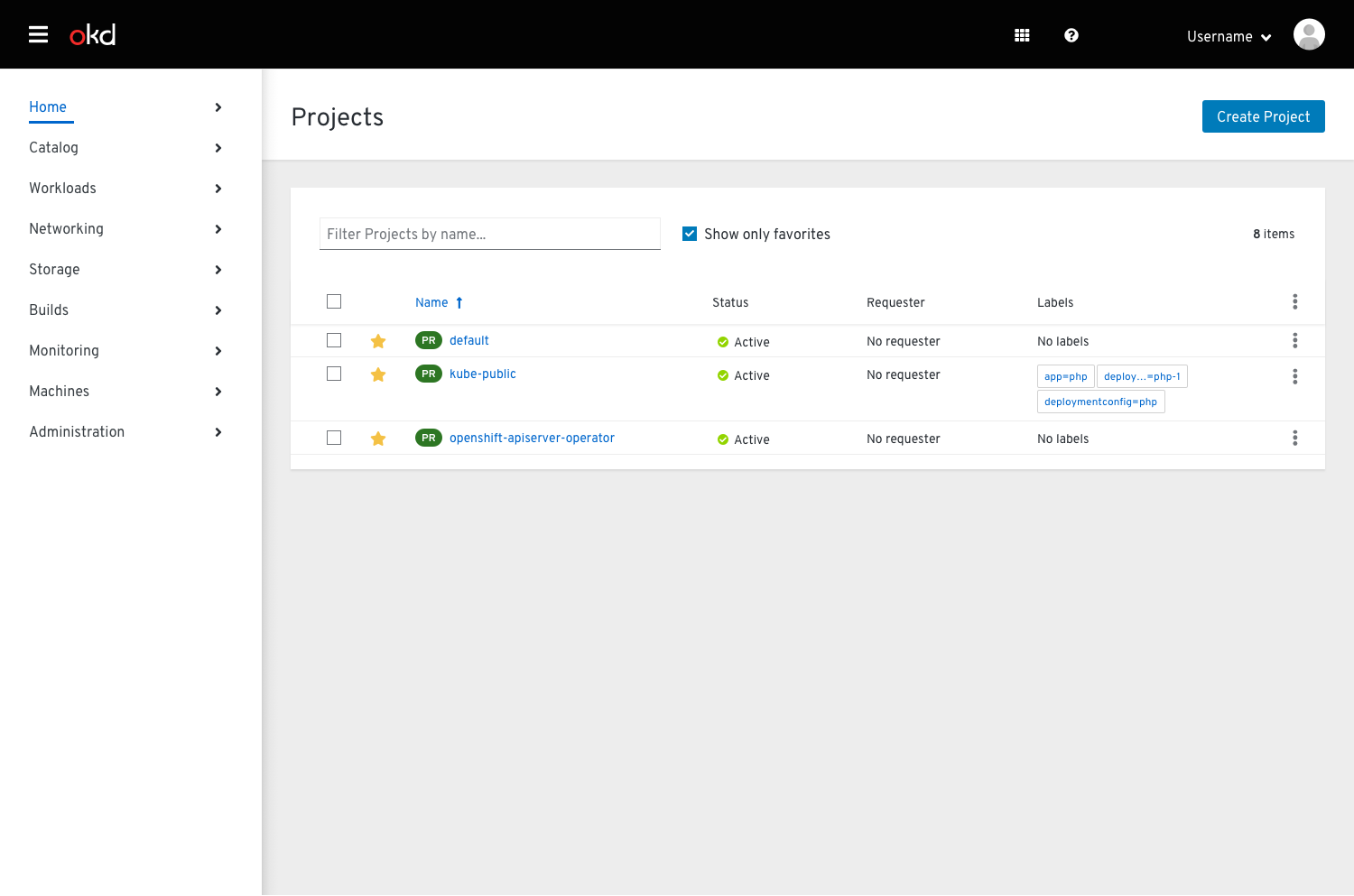Expand the Catalog nav chevron
Viewport: 1354px width, 896px height.
(218, 148)
